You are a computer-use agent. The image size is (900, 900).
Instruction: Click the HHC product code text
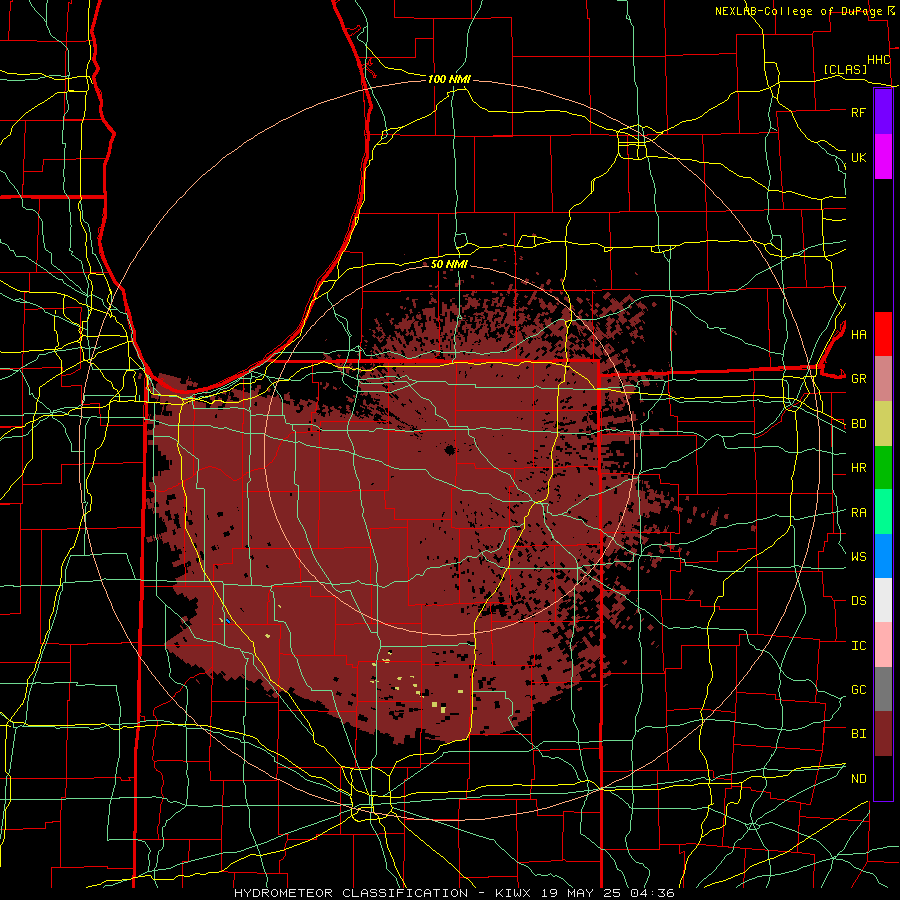(x=879, y=60)
